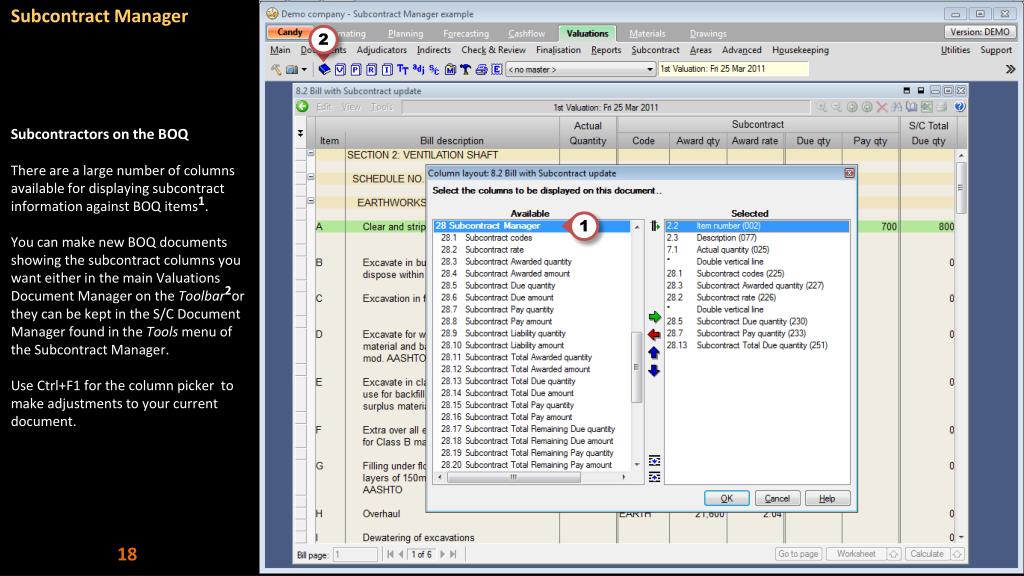Click Help in Column layout dialog
This screenshot has width=1024, height=576.
827,498
